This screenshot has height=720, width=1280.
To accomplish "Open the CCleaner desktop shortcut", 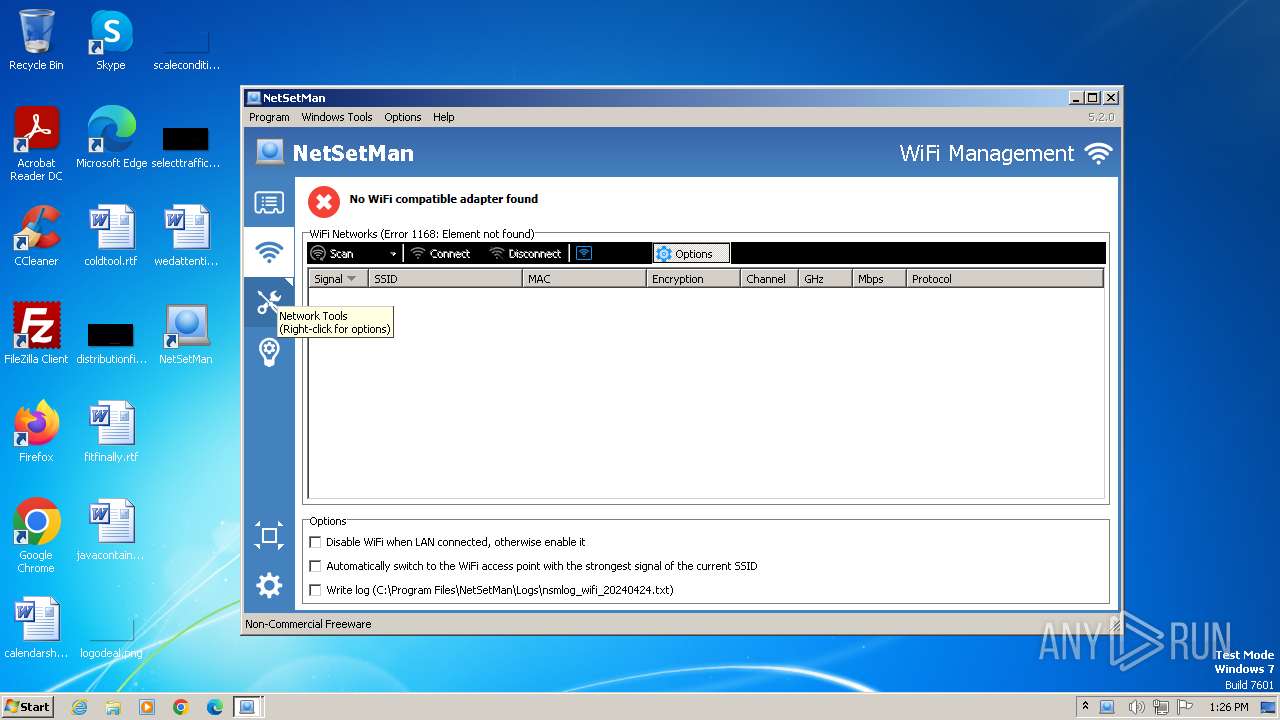I will [36, 236].
